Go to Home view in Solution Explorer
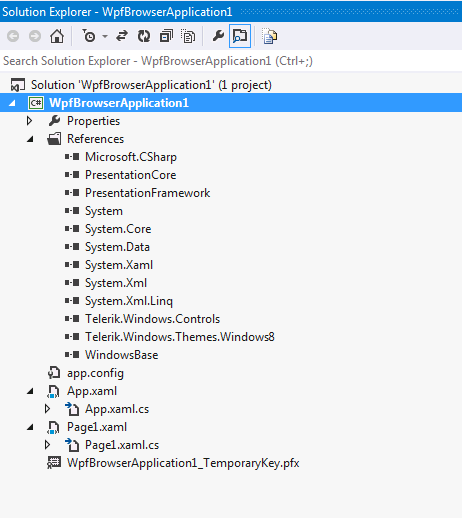Image resolution: width=462 pixels, height=518 pixels. pyautogui.click(x=57, y=36)
